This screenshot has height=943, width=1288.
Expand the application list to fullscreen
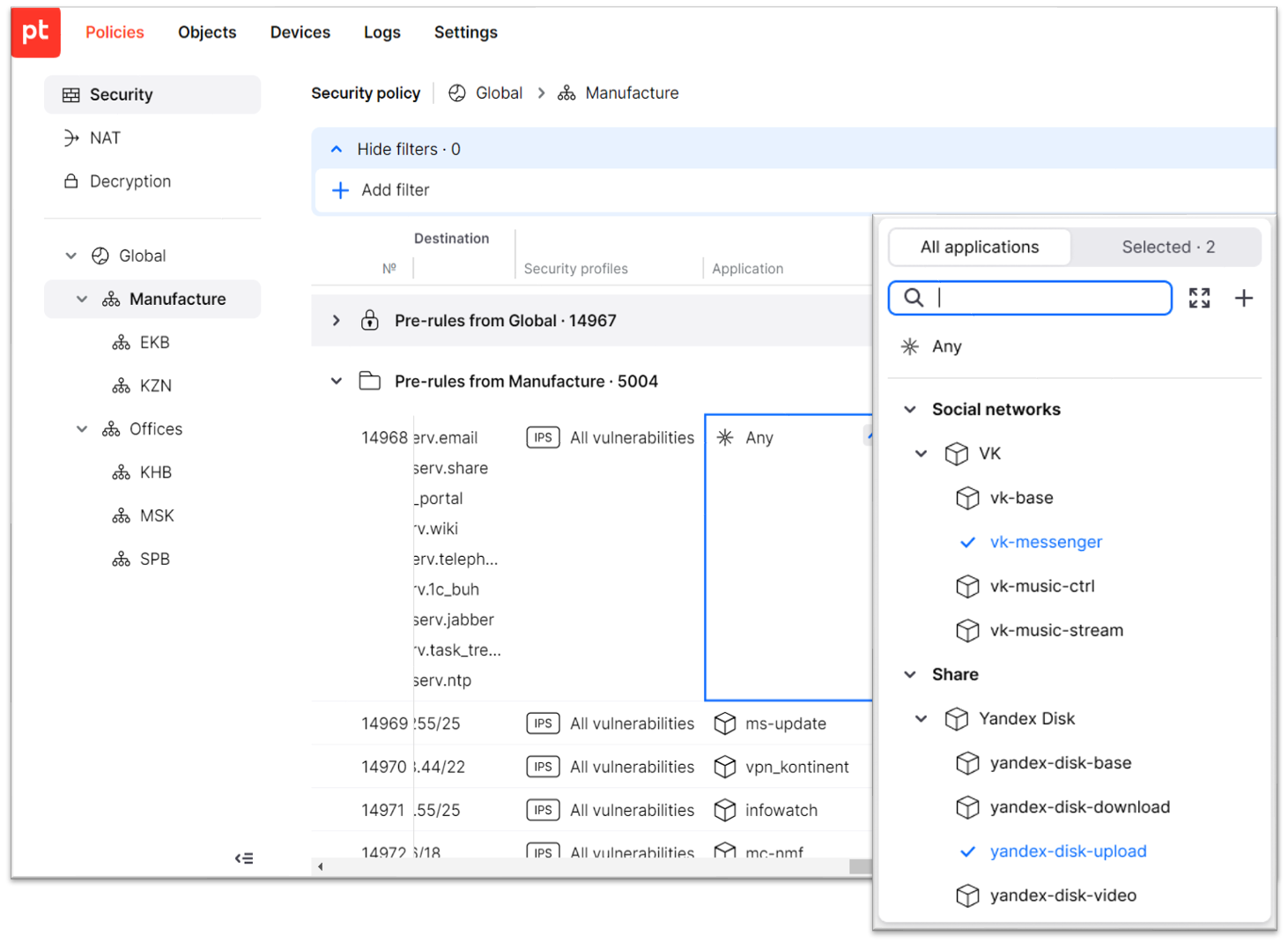pos(1199,298)
